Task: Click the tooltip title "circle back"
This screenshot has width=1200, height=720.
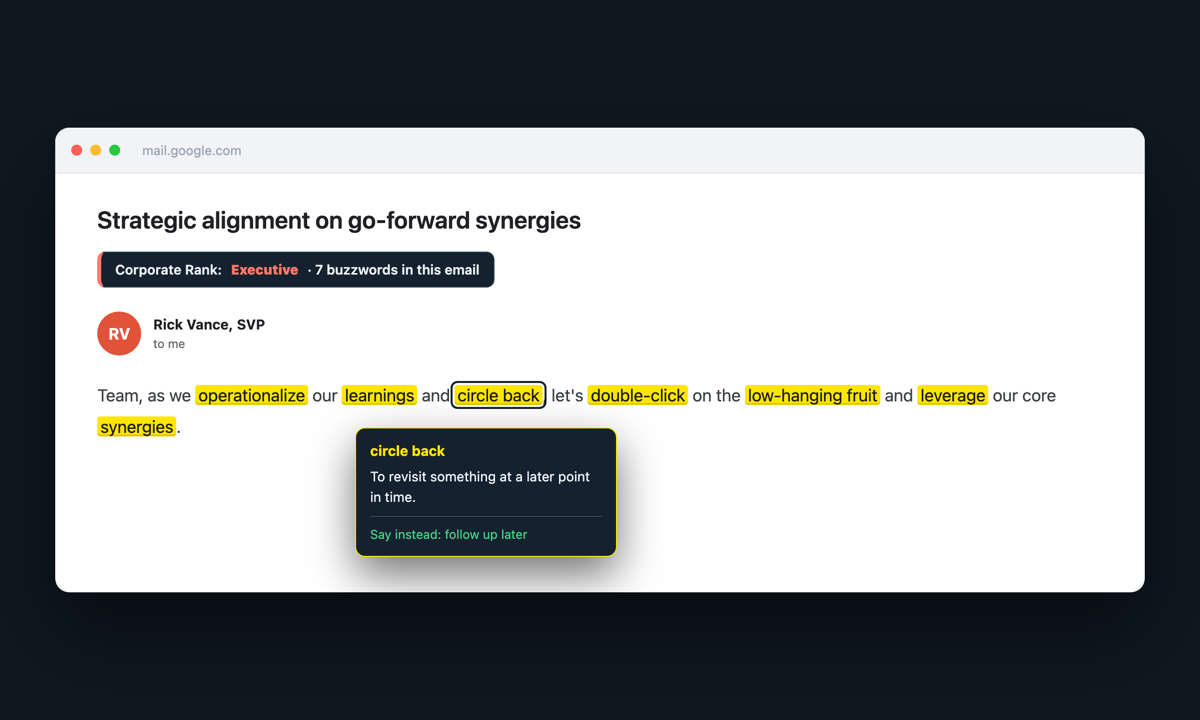Action: [408, 451]
